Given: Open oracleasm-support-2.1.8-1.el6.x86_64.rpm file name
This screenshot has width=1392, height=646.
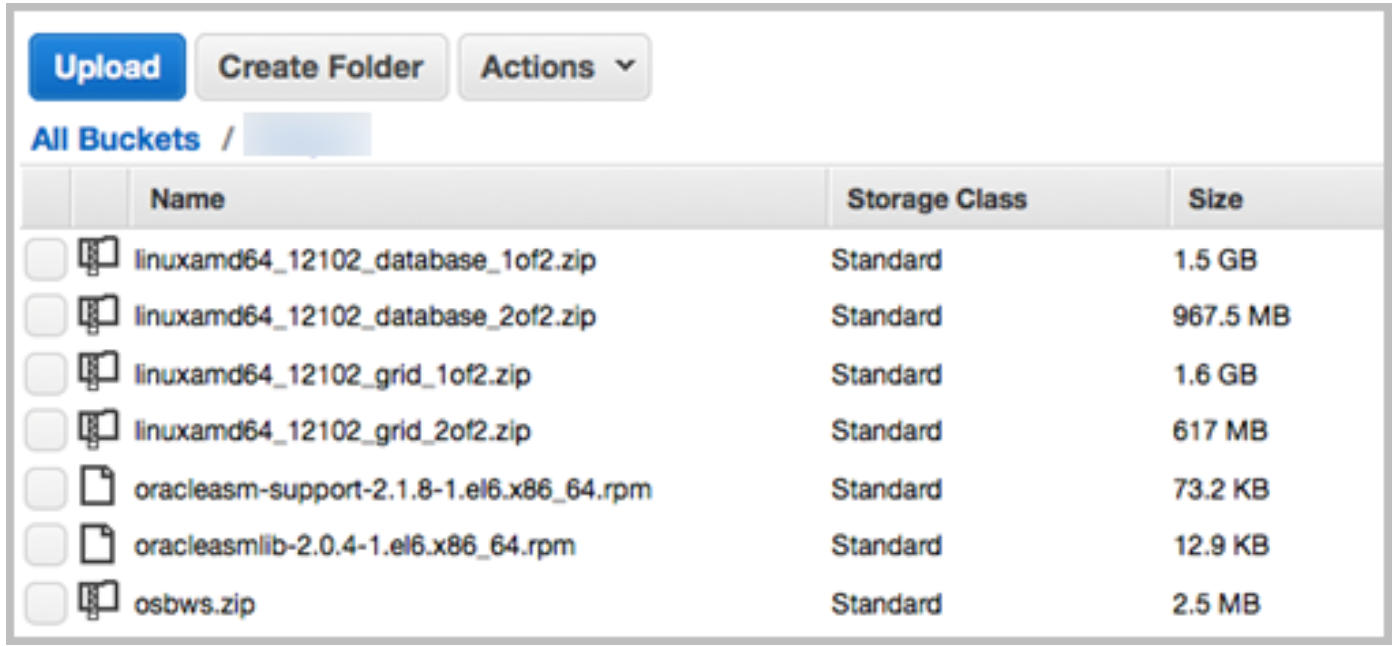Looking at the screenshot, I should (393, 490).
